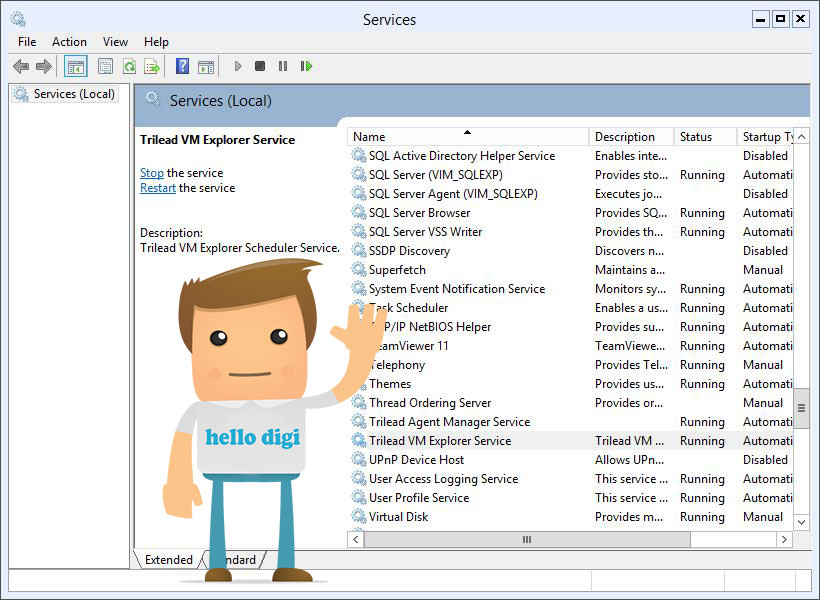Click the Stop the service link
Viewport: 820px width, 600px height.
[x=152, y=173]
